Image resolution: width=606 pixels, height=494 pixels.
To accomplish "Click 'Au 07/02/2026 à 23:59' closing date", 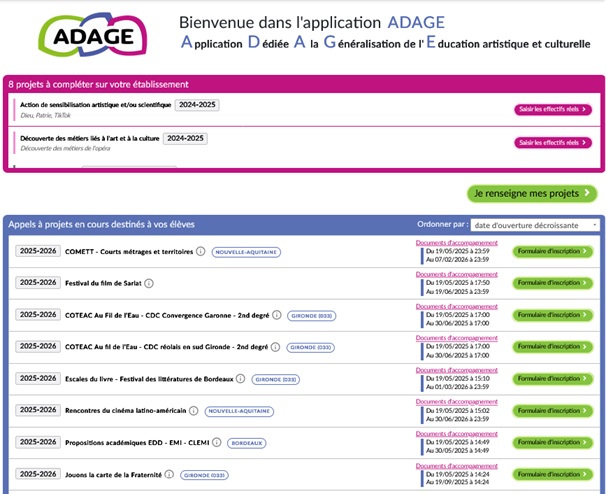I will coord(458,260).
